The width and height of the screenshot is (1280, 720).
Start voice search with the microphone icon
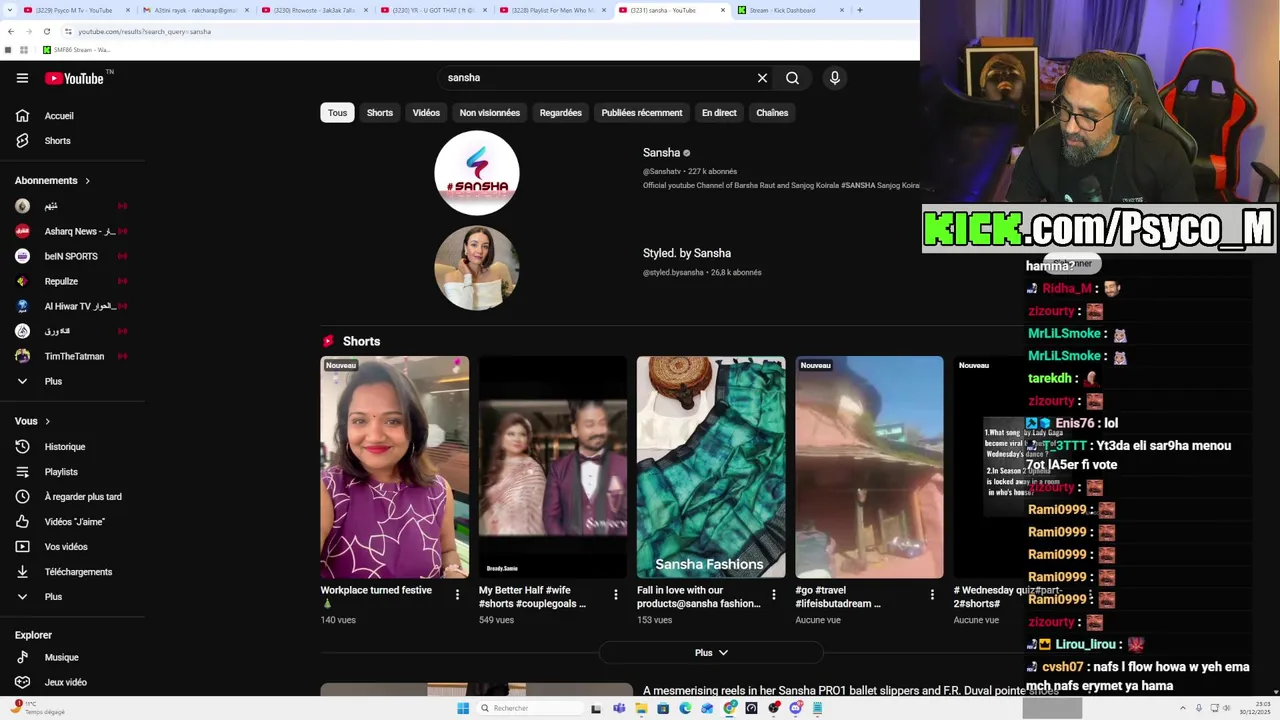click(x=834, y=78)
